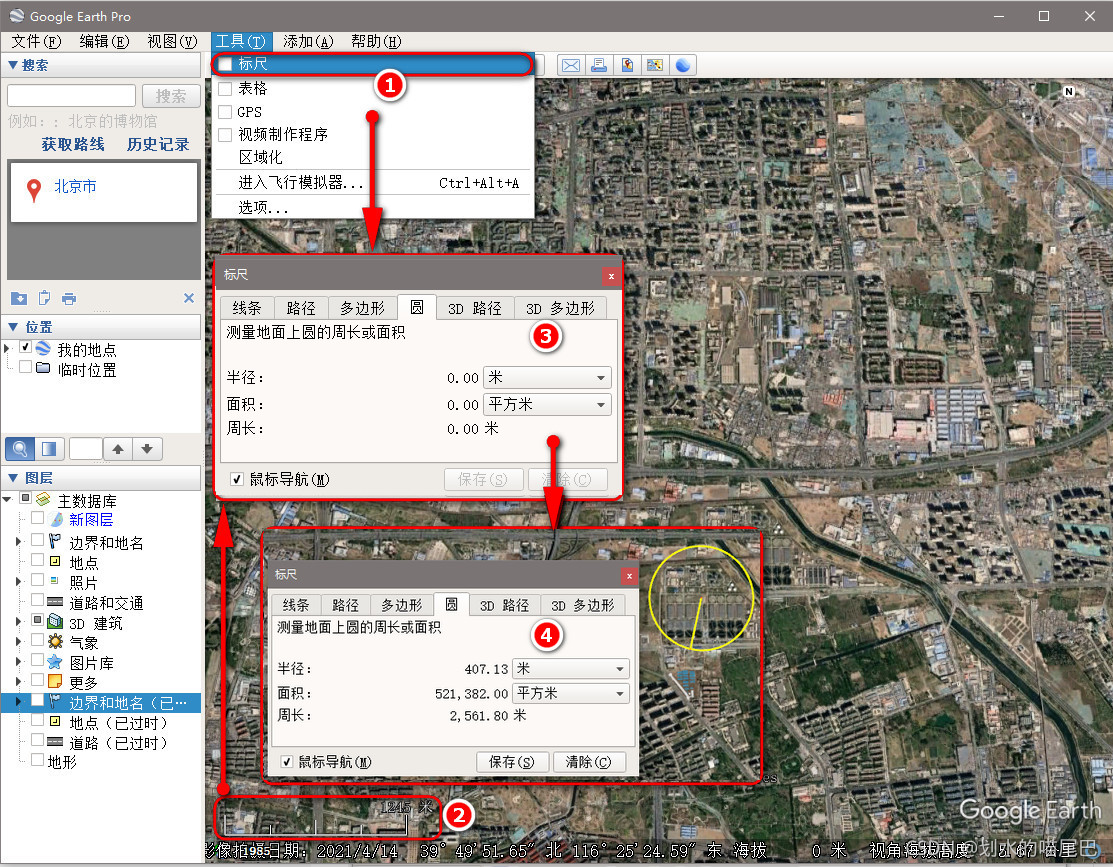1113x867 pixels.
Task: Click the copy-to-clipboard icon below search results
Action: coord(44,298)
